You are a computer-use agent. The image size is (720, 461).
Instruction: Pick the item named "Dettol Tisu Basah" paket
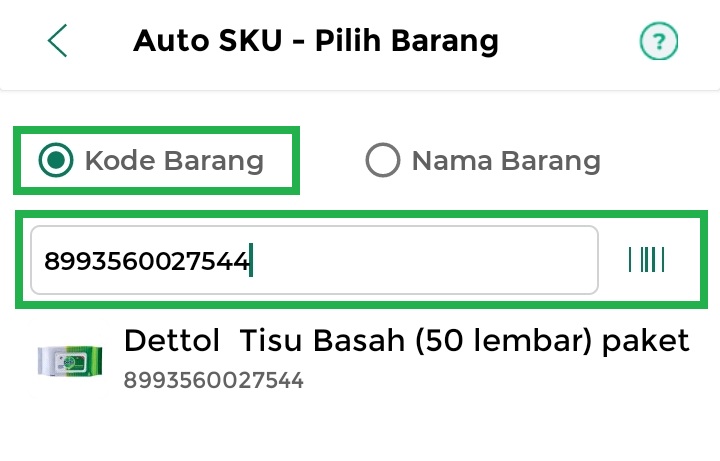[406, 341]
